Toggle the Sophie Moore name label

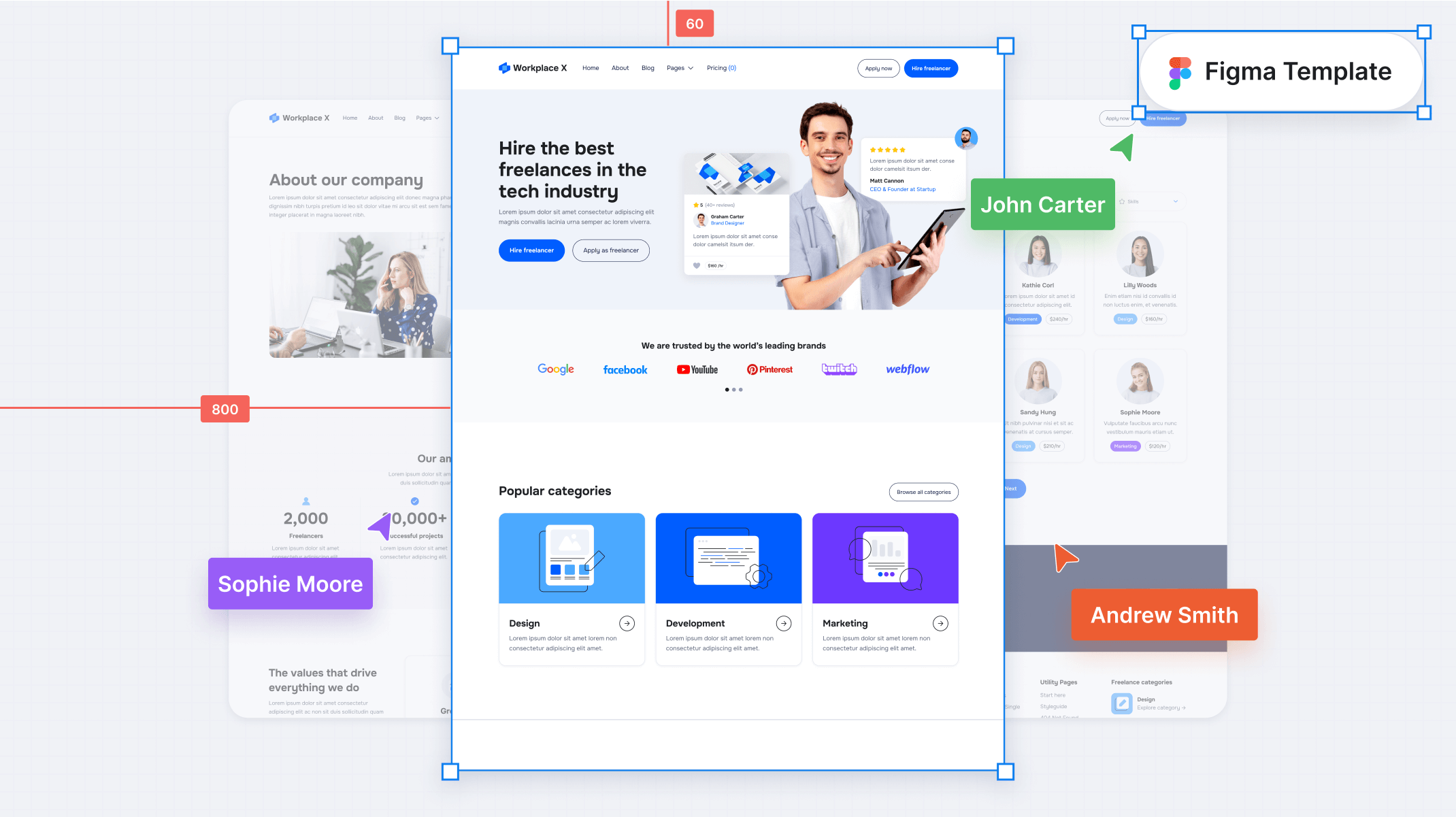tap(289, 584)
